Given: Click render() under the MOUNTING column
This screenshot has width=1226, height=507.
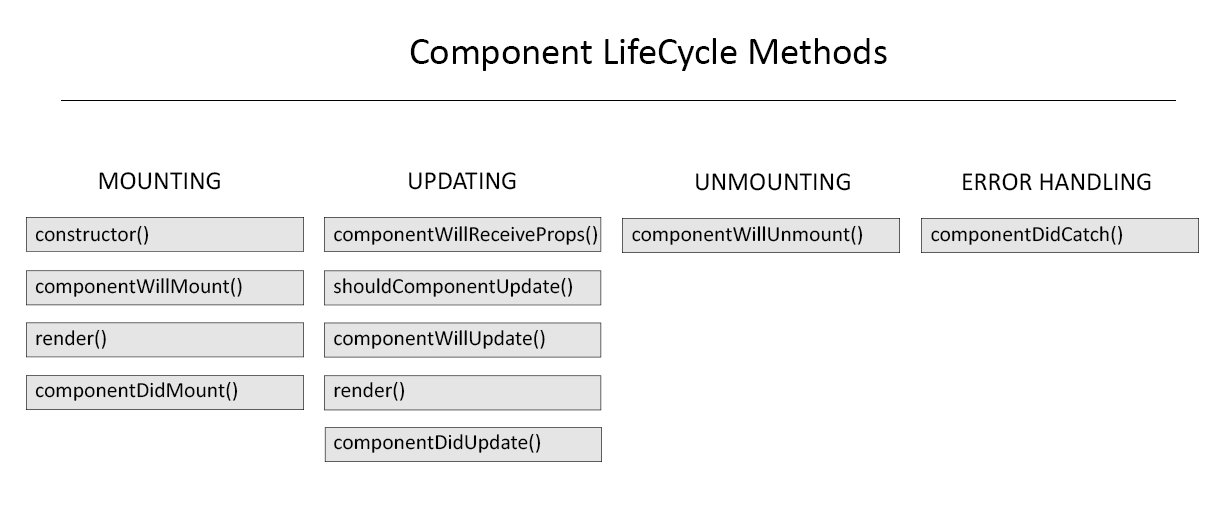Looking at the screenshot, I should pos(165,339).
